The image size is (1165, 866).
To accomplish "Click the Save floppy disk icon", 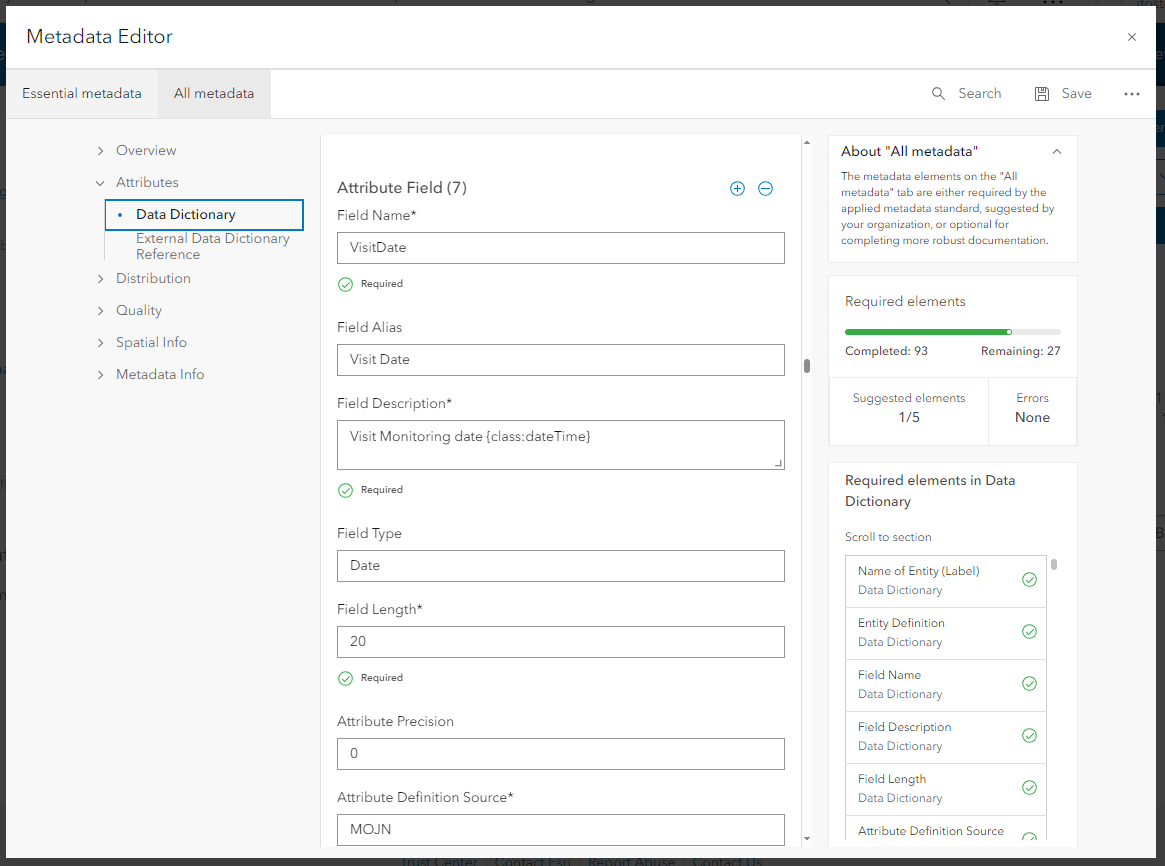I will coord(1042,94).
